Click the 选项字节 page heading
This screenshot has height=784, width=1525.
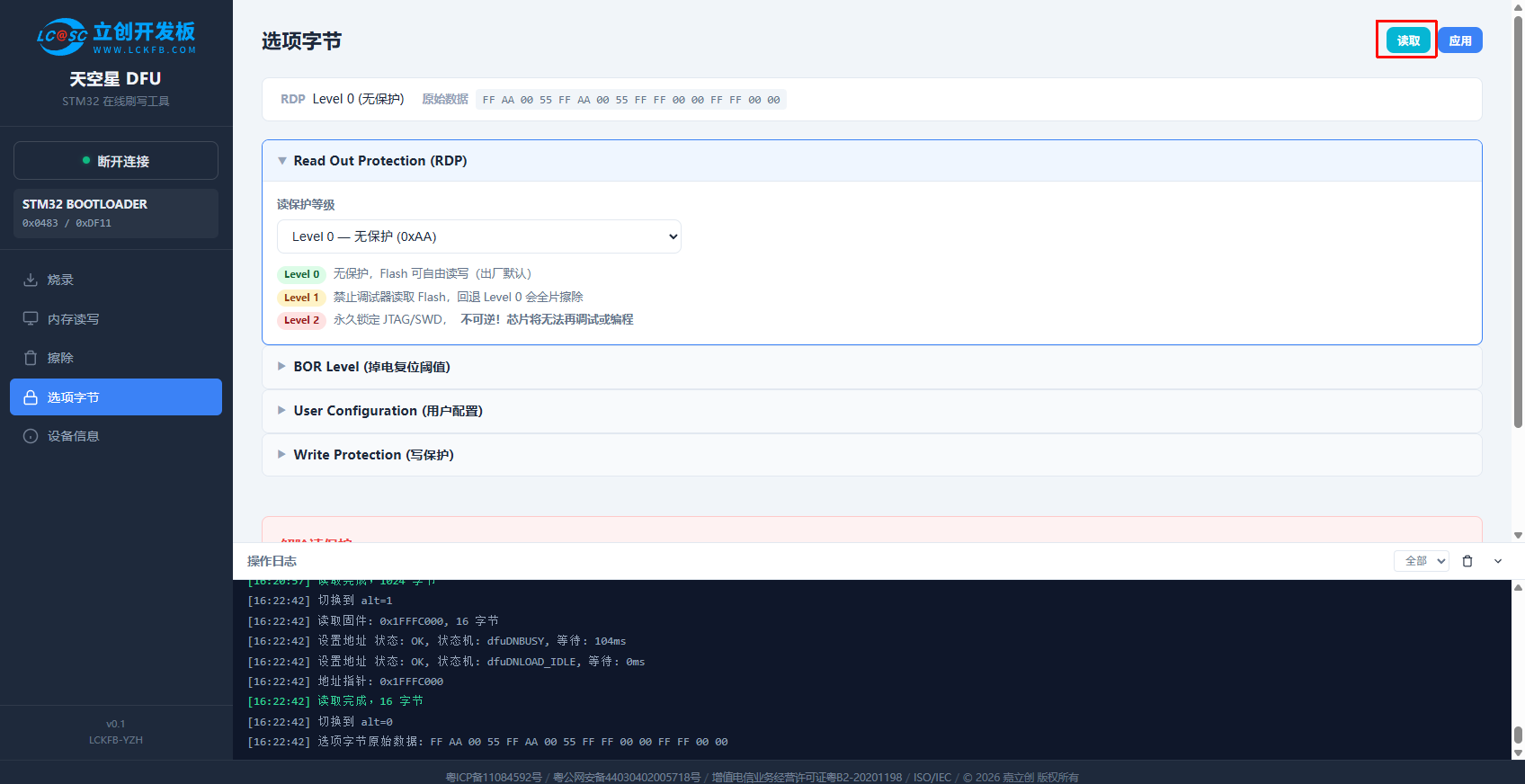coord(301,41)
